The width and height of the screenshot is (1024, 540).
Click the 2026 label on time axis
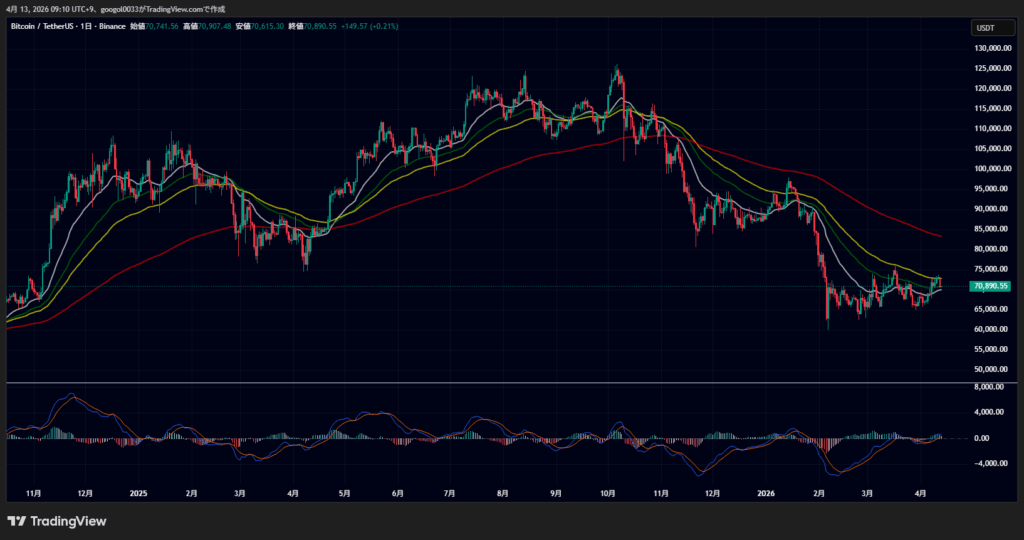pos(765,494)
